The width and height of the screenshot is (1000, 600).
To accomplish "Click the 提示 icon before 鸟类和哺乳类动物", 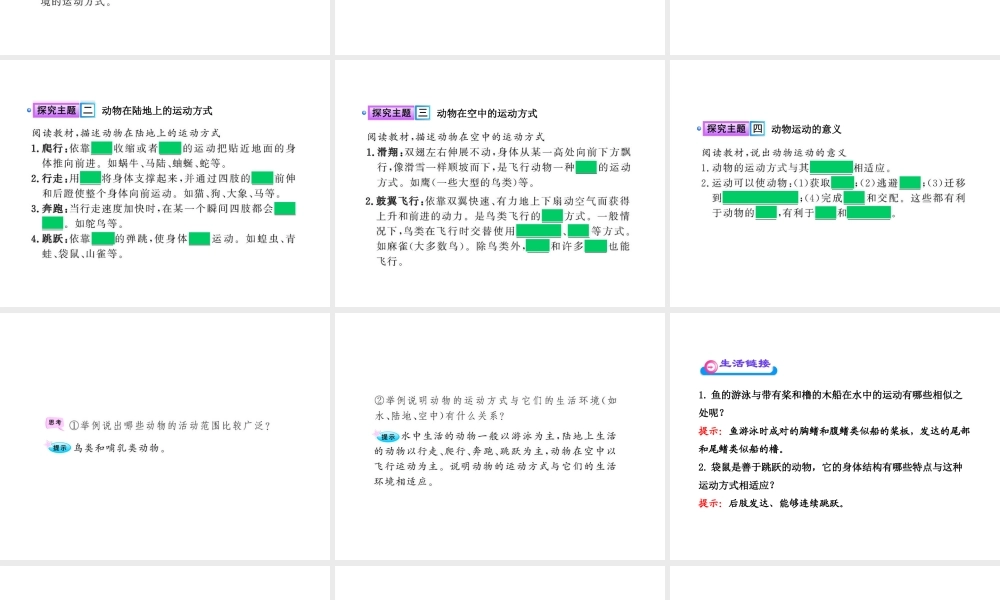I will [59, 448].
